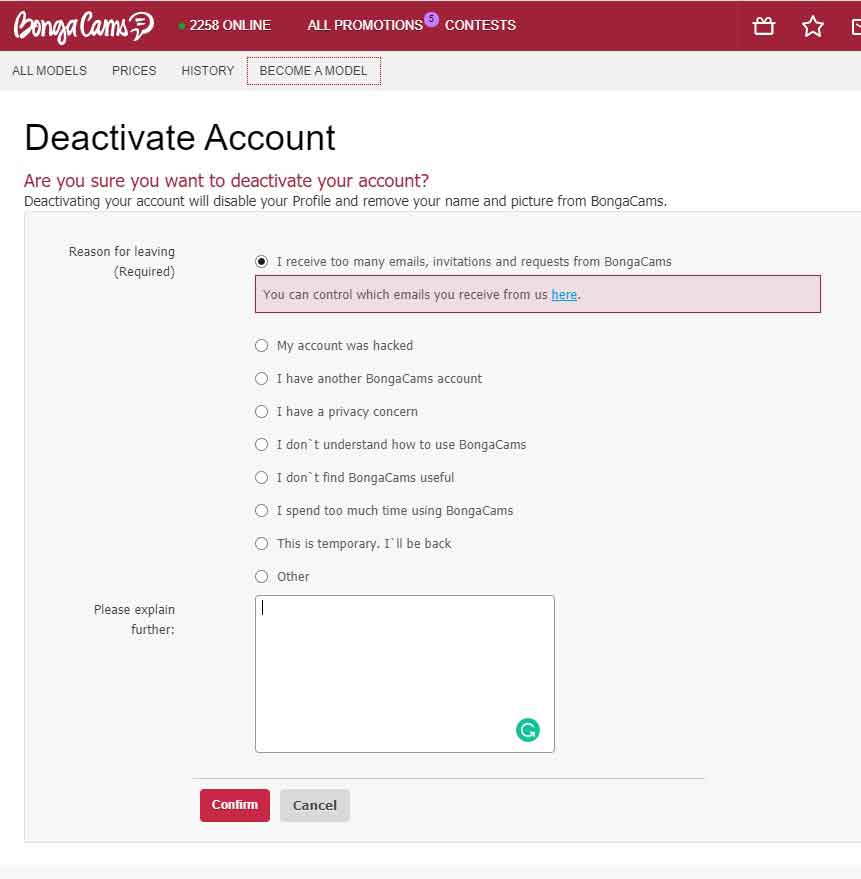Click the BongaCams logo

(84, 26)
